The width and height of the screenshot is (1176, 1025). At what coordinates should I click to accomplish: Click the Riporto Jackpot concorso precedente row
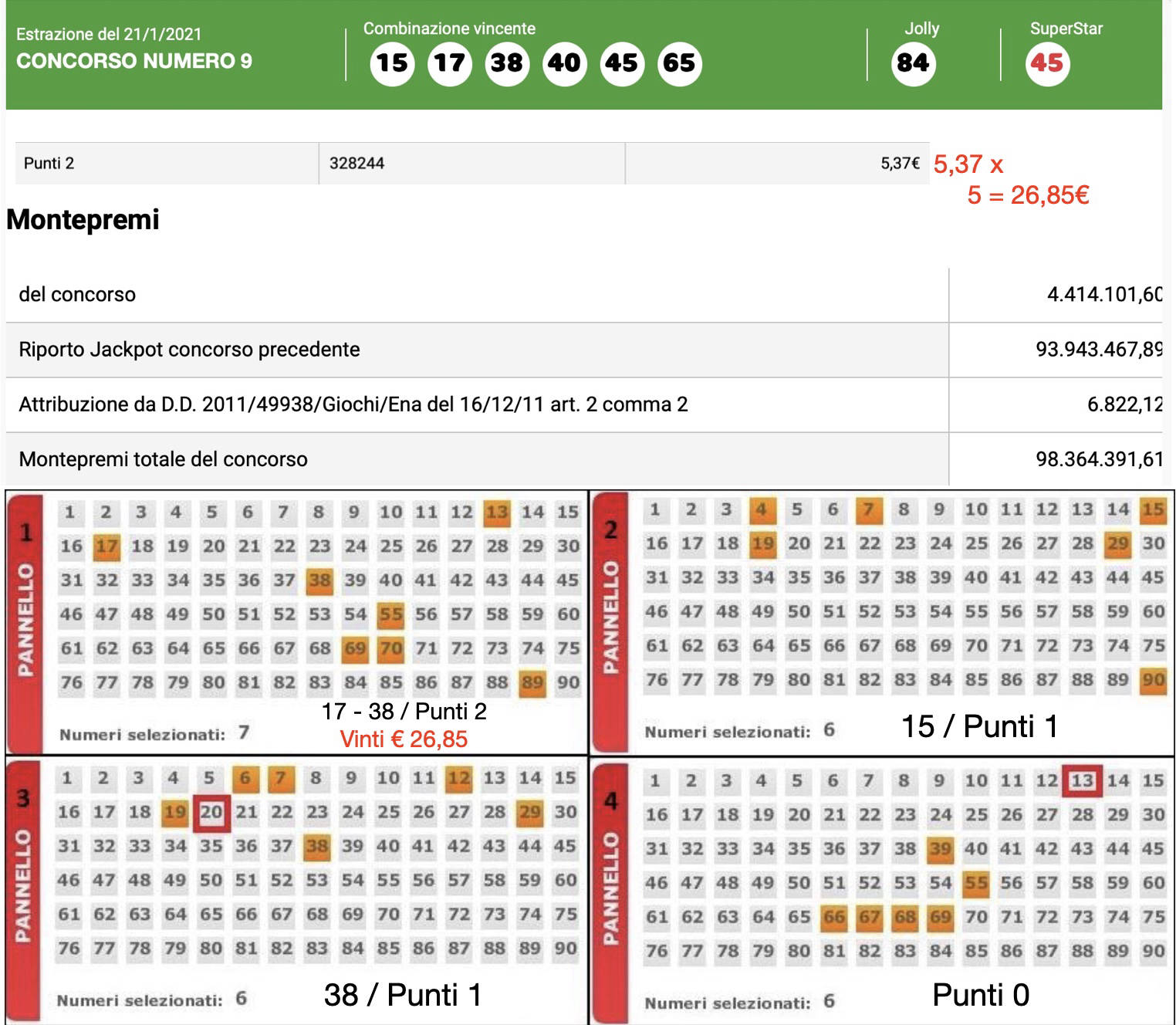click(x=476, y=350)
